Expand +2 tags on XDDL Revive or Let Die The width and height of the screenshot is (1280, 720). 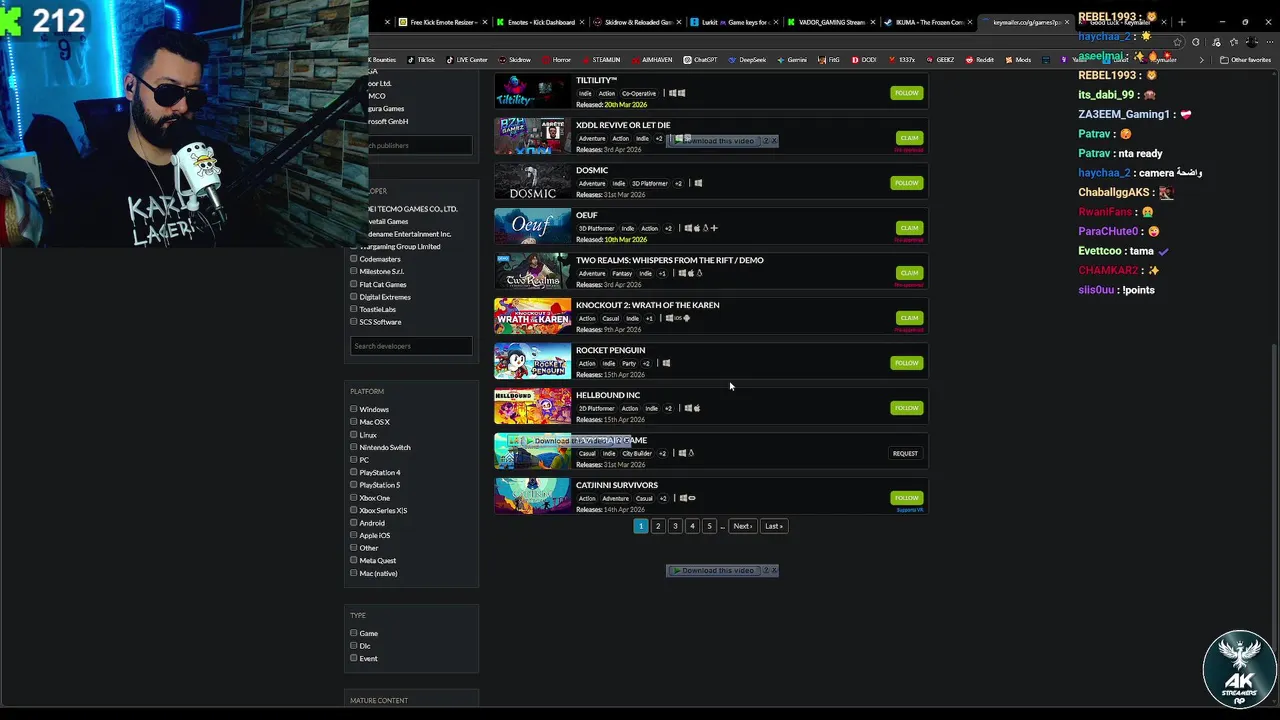(x=659, y=138)
